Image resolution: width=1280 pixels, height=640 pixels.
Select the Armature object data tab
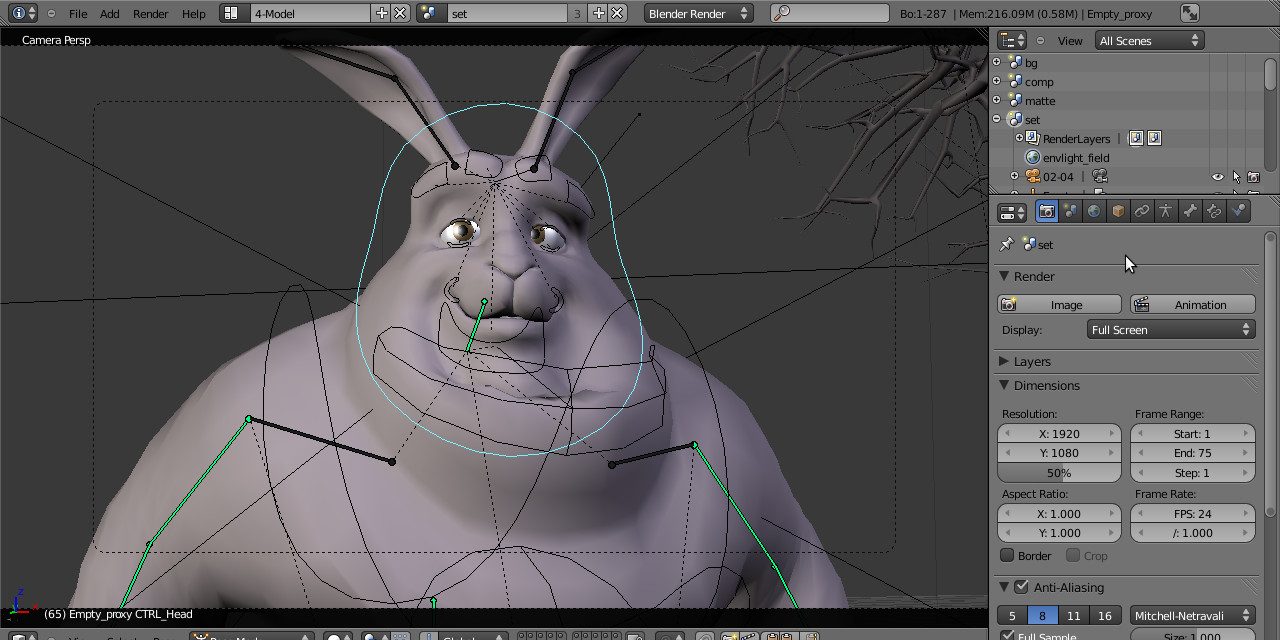tap(1166, 211)
